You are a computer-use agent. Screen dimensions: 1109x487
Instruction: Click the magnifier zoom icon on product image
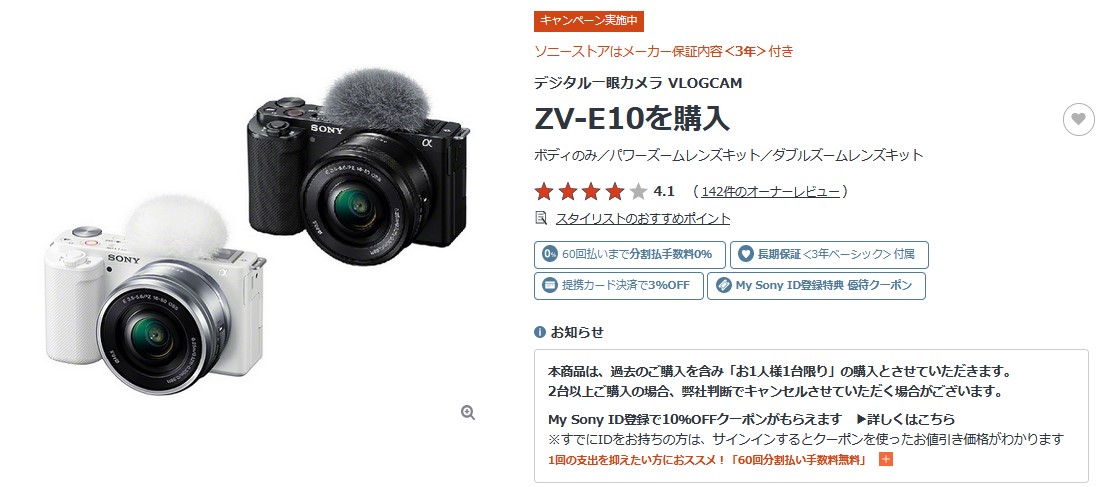click(468, 413)
